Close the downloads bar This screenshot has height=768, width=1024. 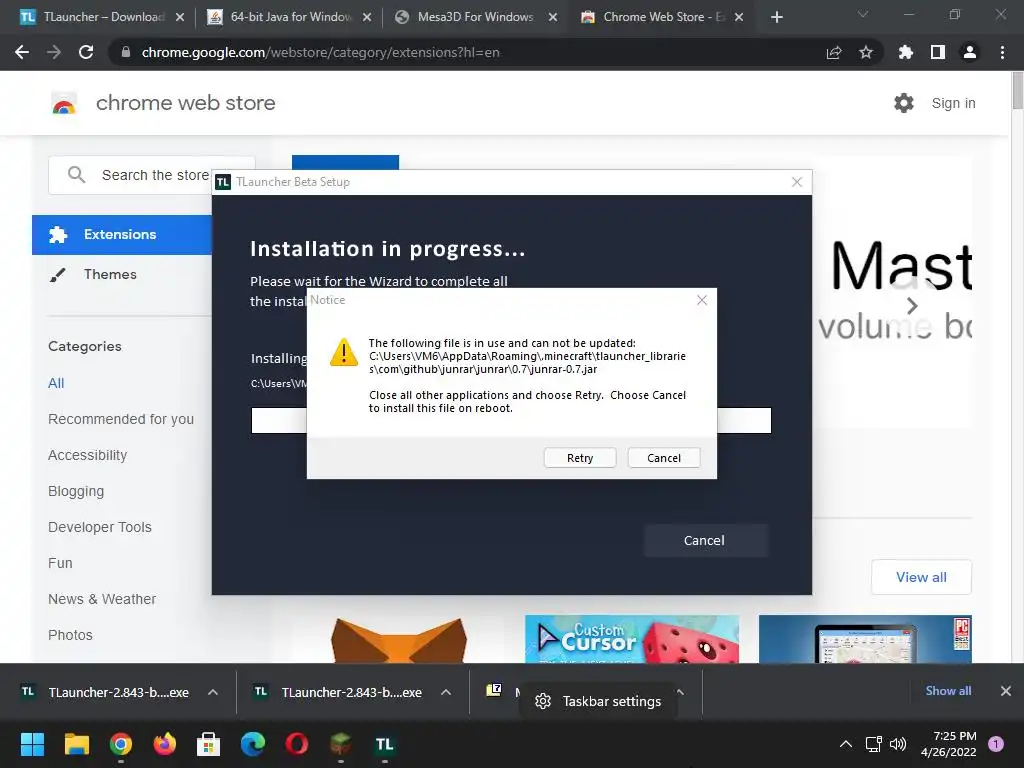1006,691
